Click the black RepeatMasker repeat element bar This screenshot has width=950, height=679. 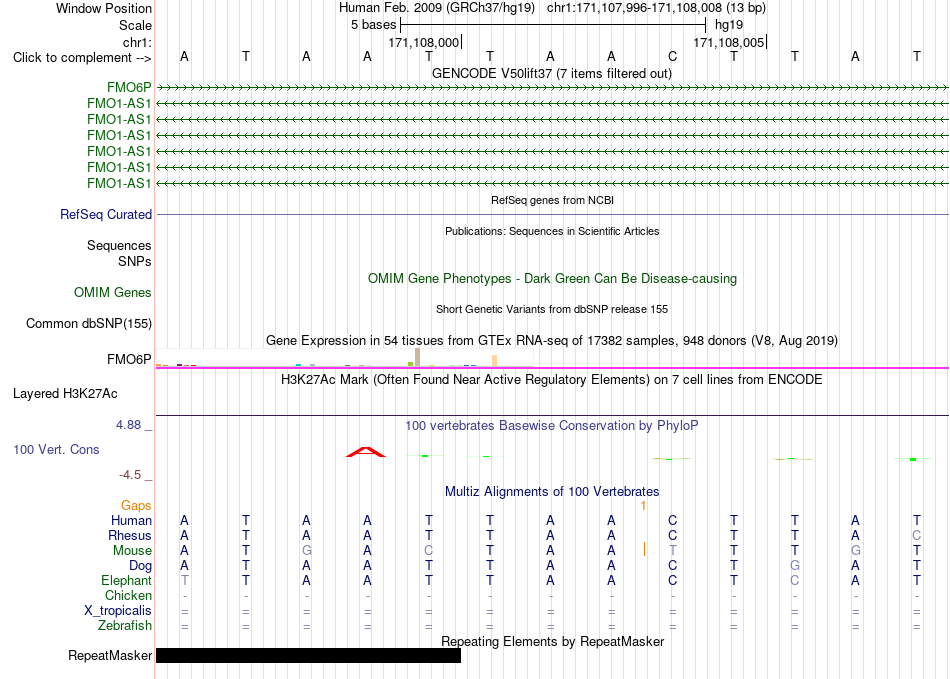[308, 655]
